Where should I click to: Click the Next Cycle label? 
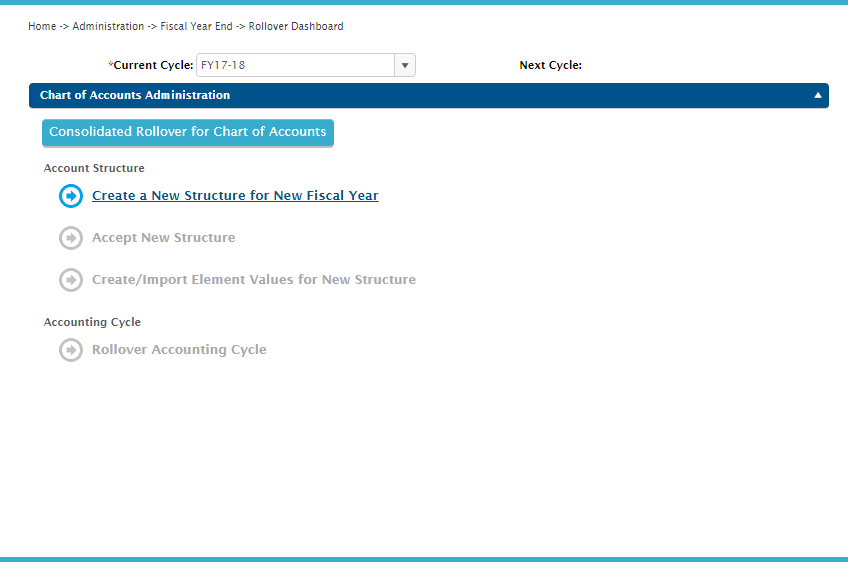(551, 65)
